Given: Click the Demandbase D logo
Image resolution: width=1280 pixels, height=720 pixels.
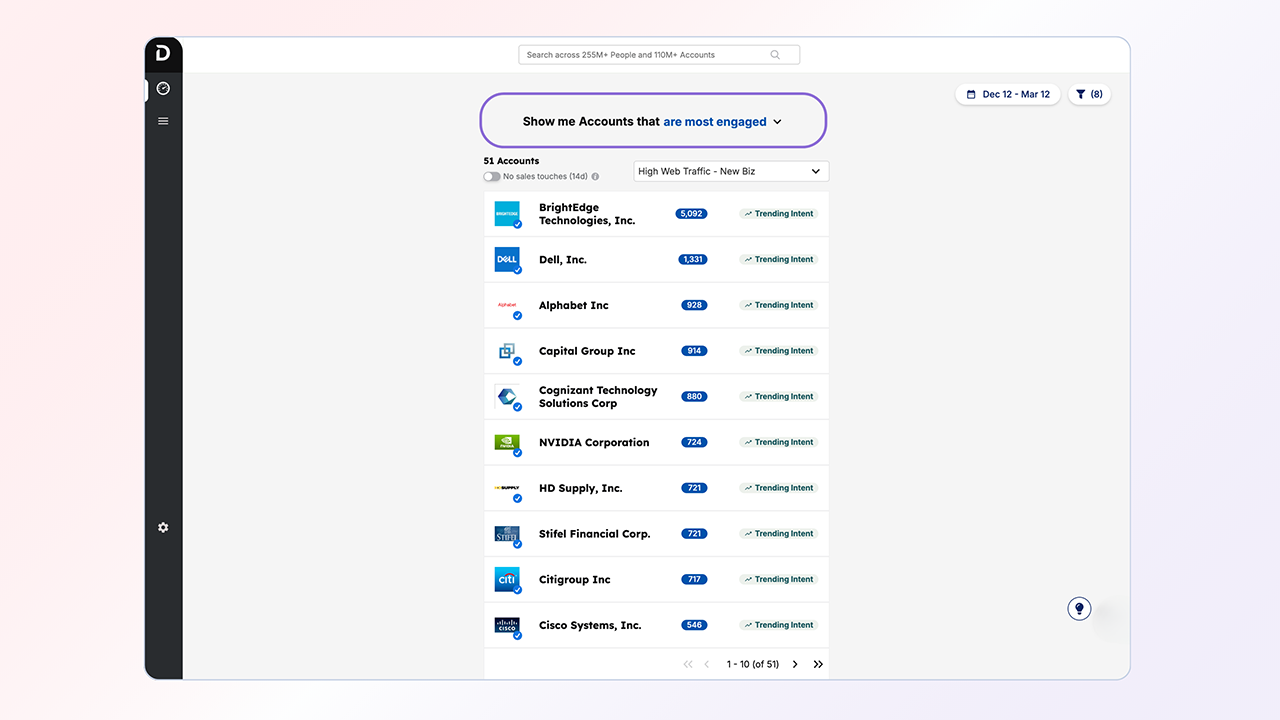Looking at the screenshot, I should pyautogui.click(x=163, y=54).
